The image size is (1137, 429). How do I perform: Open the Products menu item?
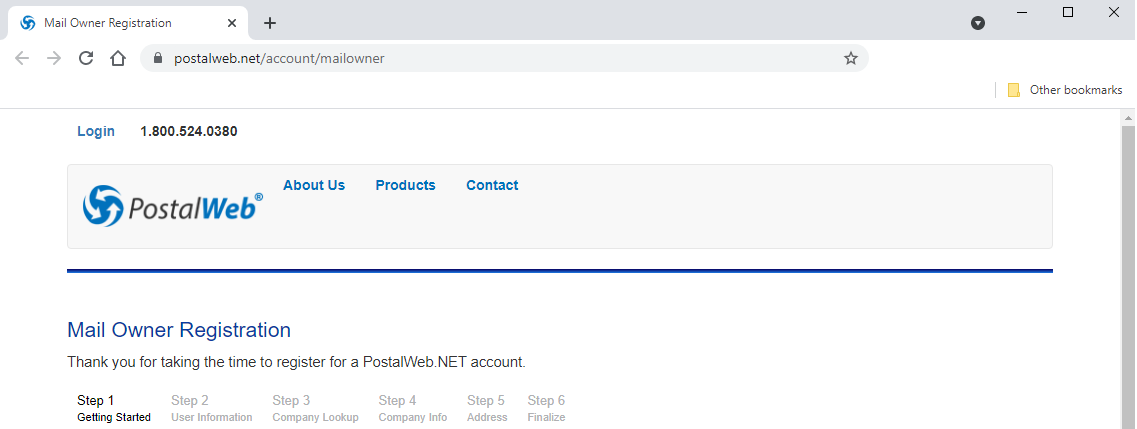tap(405, 186)
